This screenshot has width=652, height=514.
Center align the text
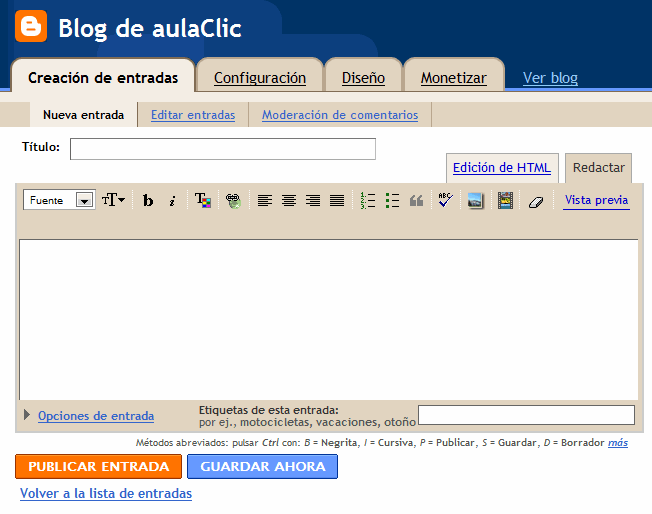[289, 200]
